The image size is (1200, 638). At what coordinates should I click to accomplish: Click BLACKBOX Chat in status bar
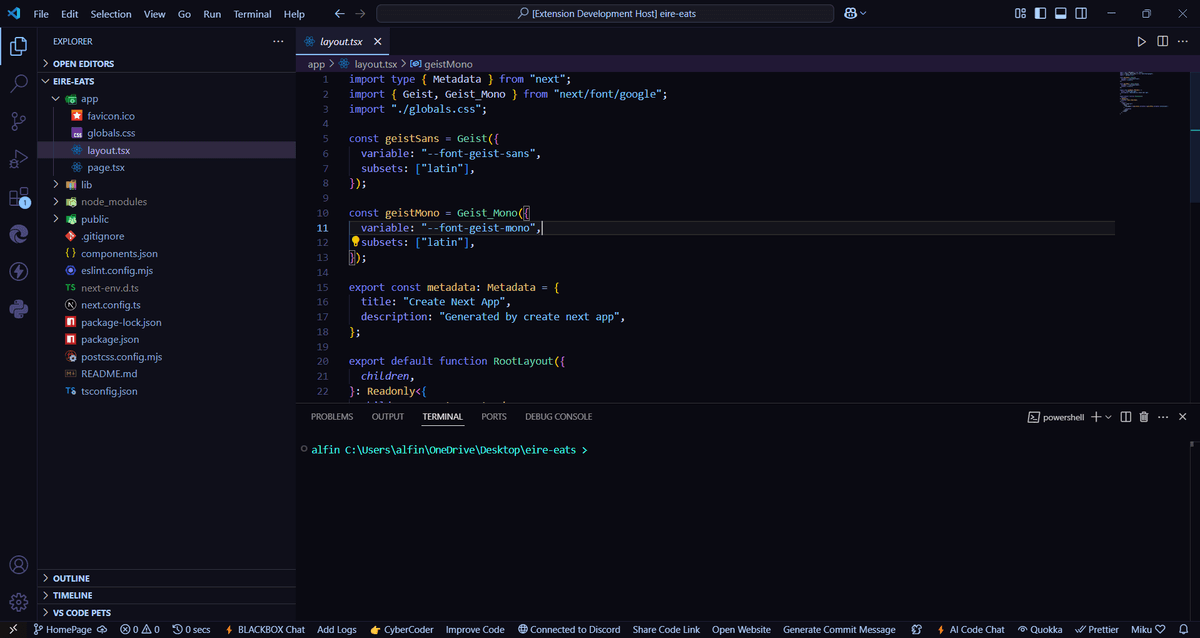pyautogui.click(x=265, y=630)
